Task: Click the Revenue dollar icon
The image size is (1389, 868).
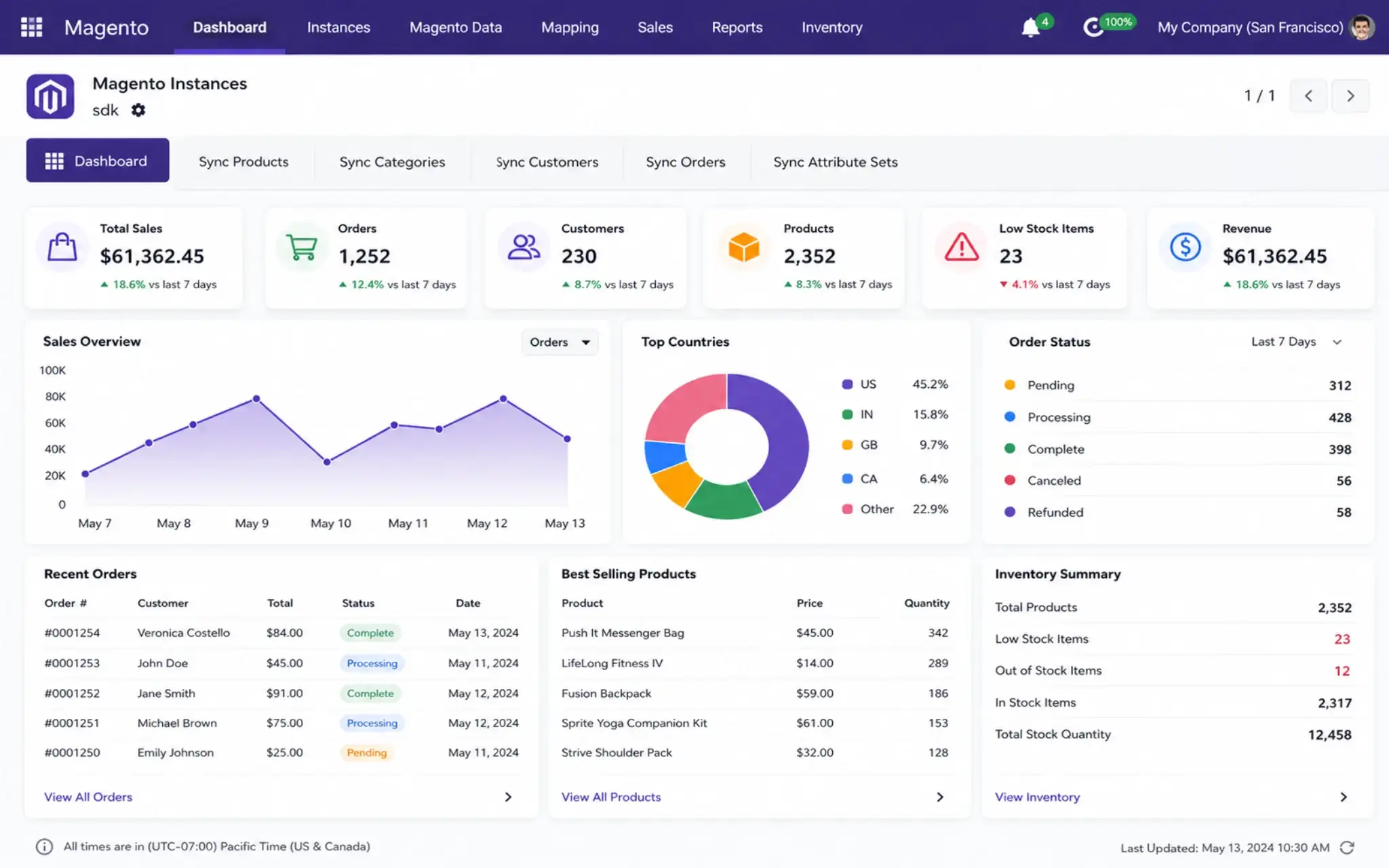Action: [x=1185, y=248]
